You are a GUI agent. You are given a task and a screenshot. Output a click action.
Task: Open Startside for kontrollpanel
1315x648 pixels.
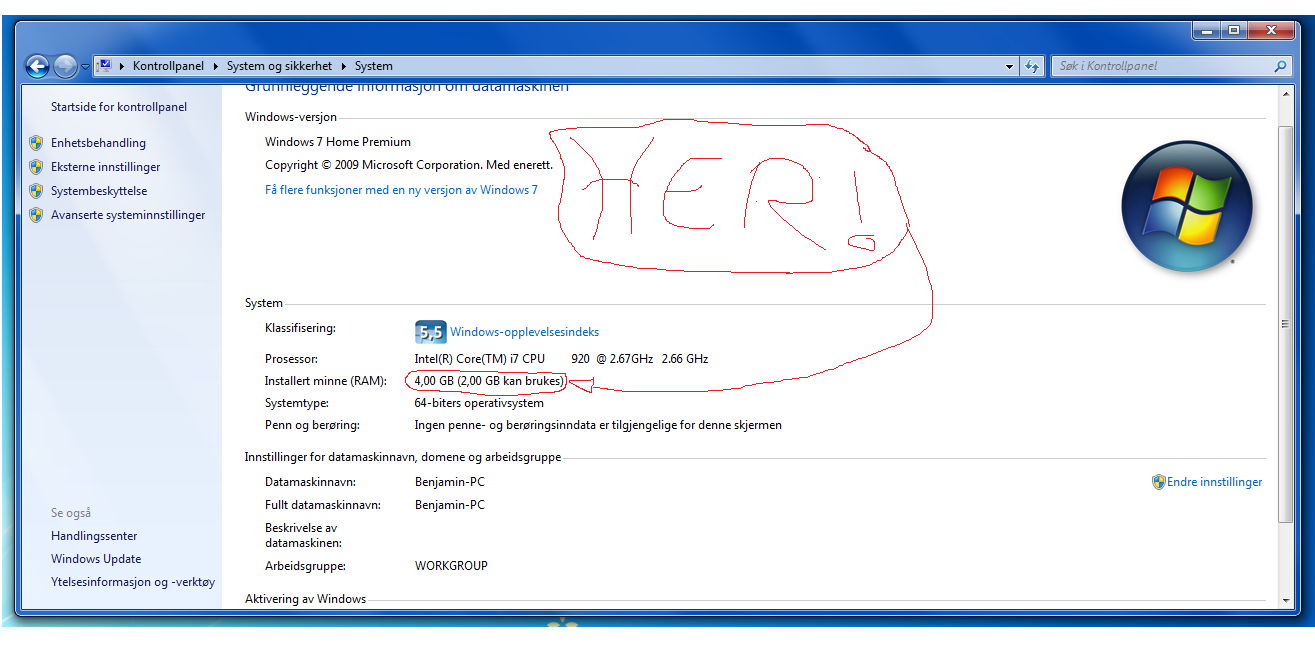119,107
